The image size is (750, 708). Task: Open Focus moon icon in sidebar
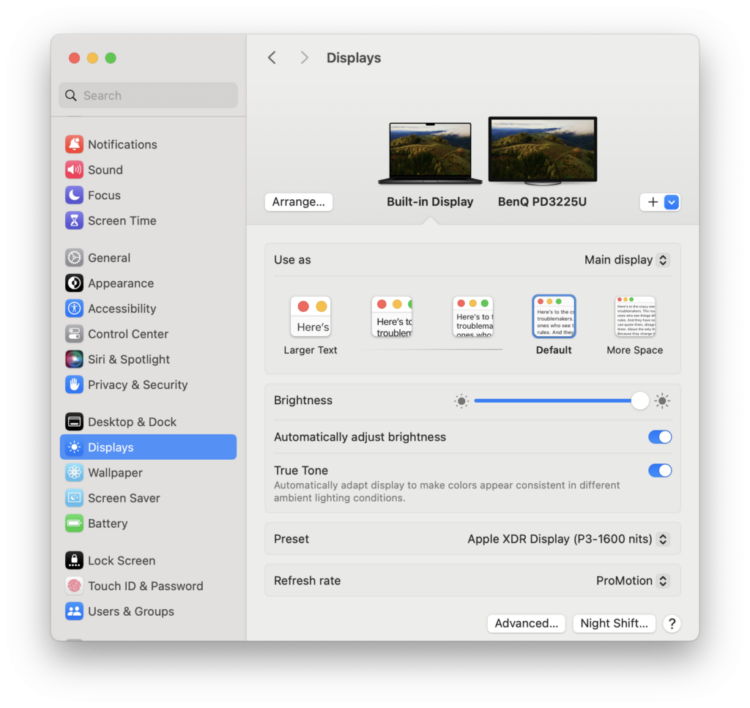[74, 195]
